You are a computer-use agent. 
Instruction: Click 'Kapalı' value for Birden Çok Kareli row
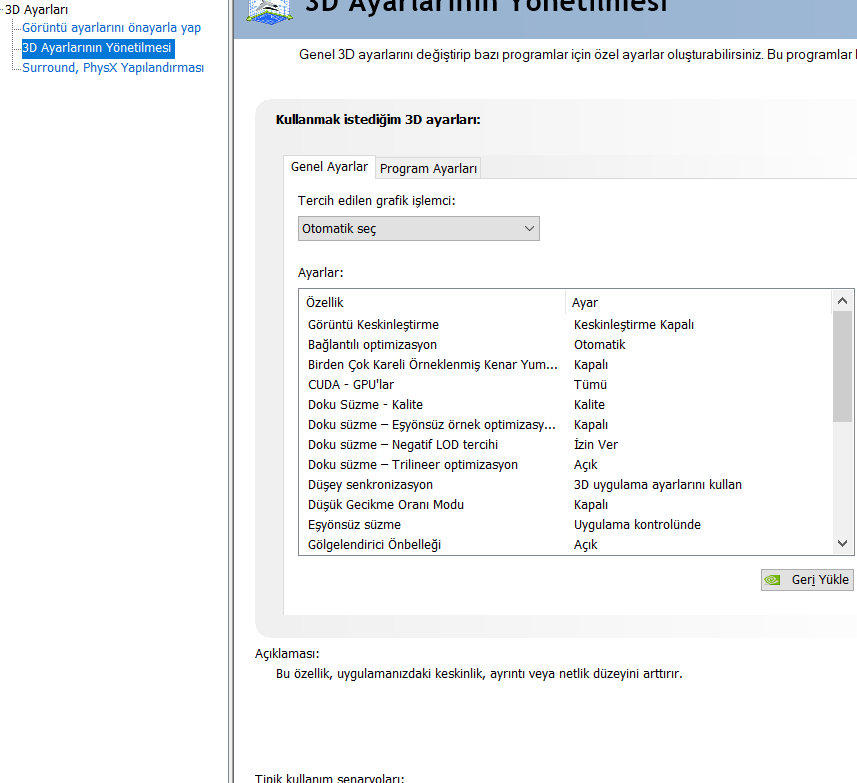pos(591,364)
